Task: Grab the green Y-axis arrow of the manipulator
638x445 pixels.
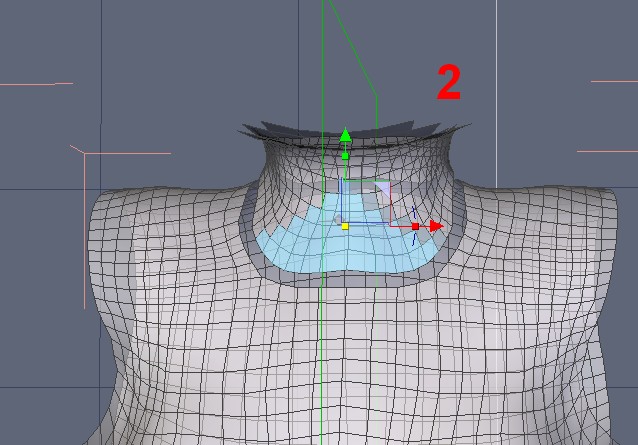Action: (x=345, y=135)
